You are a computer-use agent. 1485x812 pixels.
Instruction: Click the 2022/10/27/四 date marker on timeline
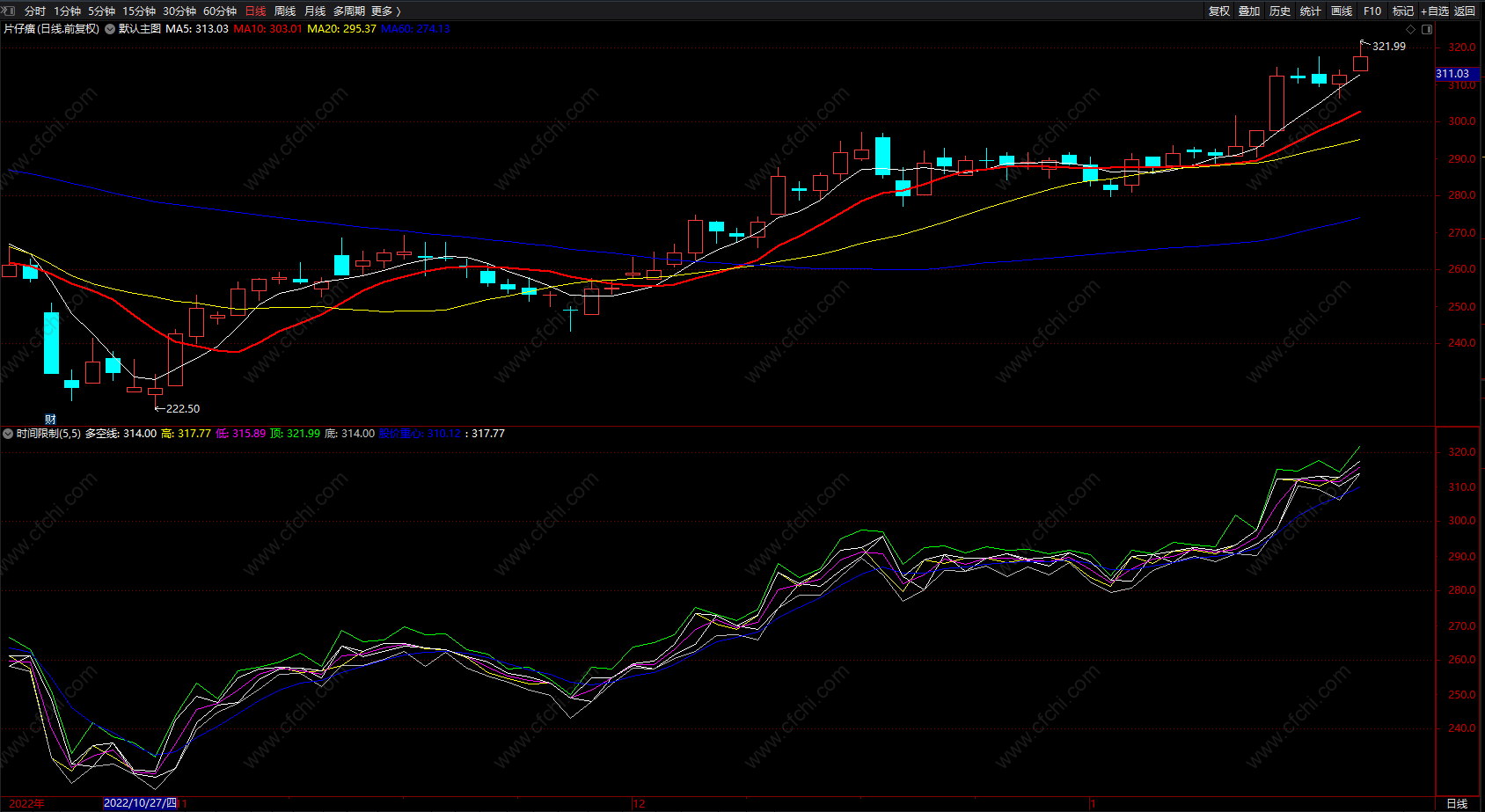[x=140, y=803]
